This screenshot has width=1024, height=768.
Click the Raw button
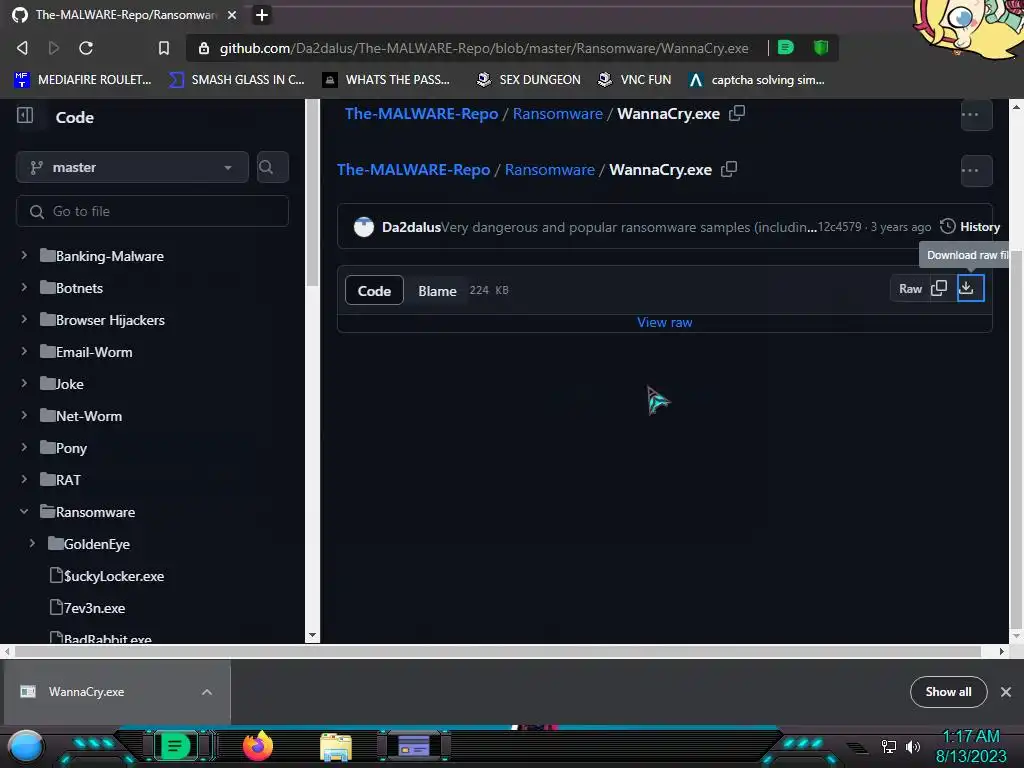pyautogui.click(x=910, y=289)
